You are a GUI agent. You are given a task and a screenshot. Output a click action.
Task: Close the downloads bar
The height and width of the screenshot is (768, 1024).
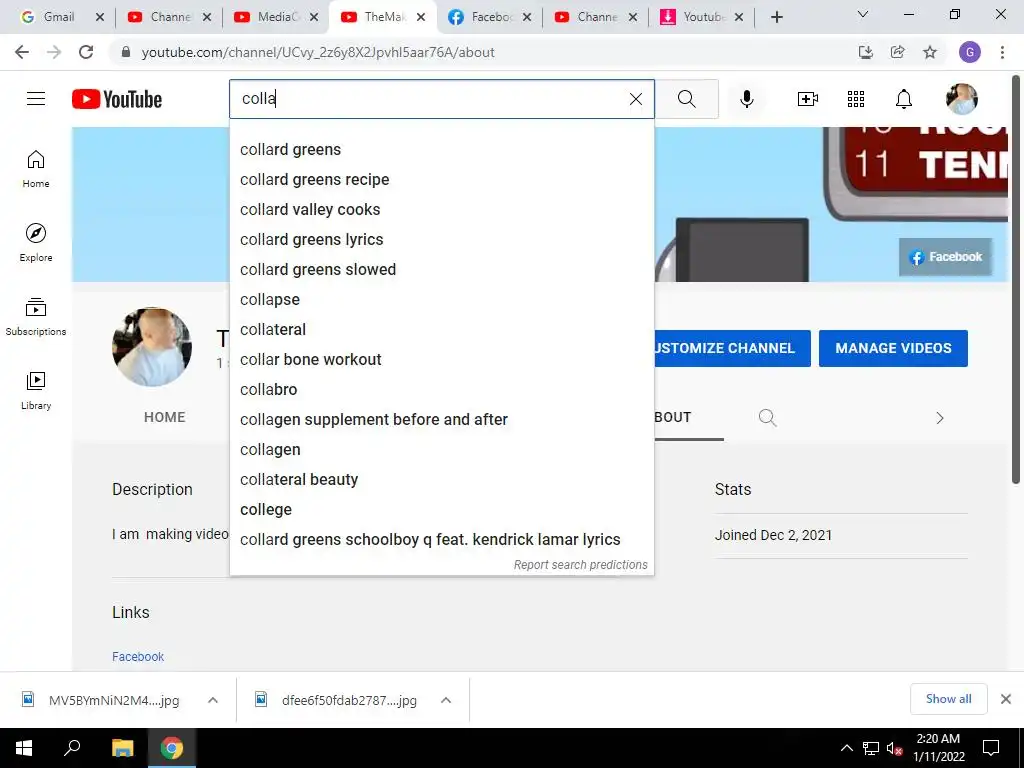click(x=1006, y=699)
